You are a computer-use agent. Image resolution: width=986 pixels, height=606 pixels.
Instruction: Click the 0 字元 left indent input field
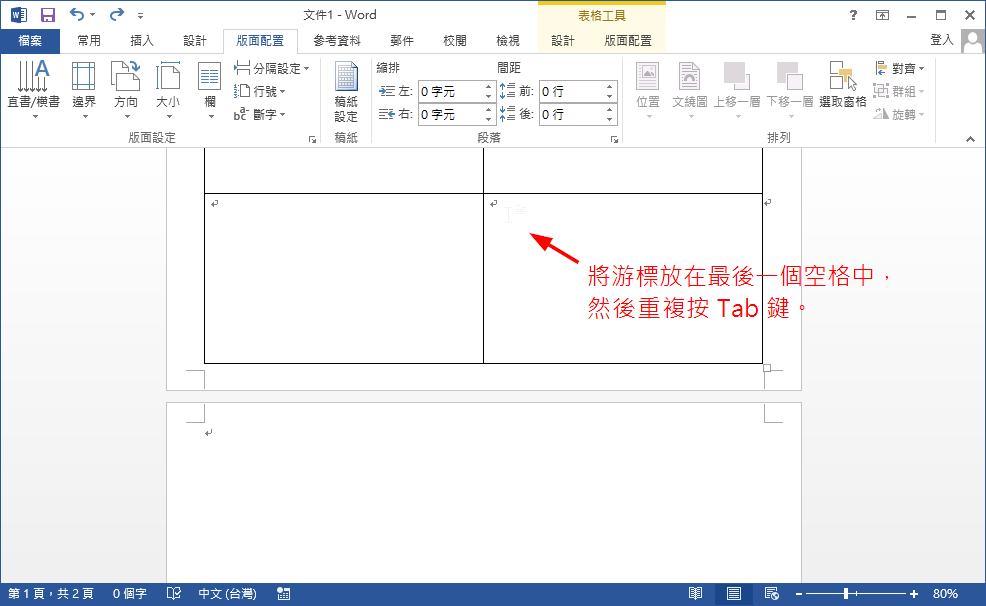click(x=450, y=91)
